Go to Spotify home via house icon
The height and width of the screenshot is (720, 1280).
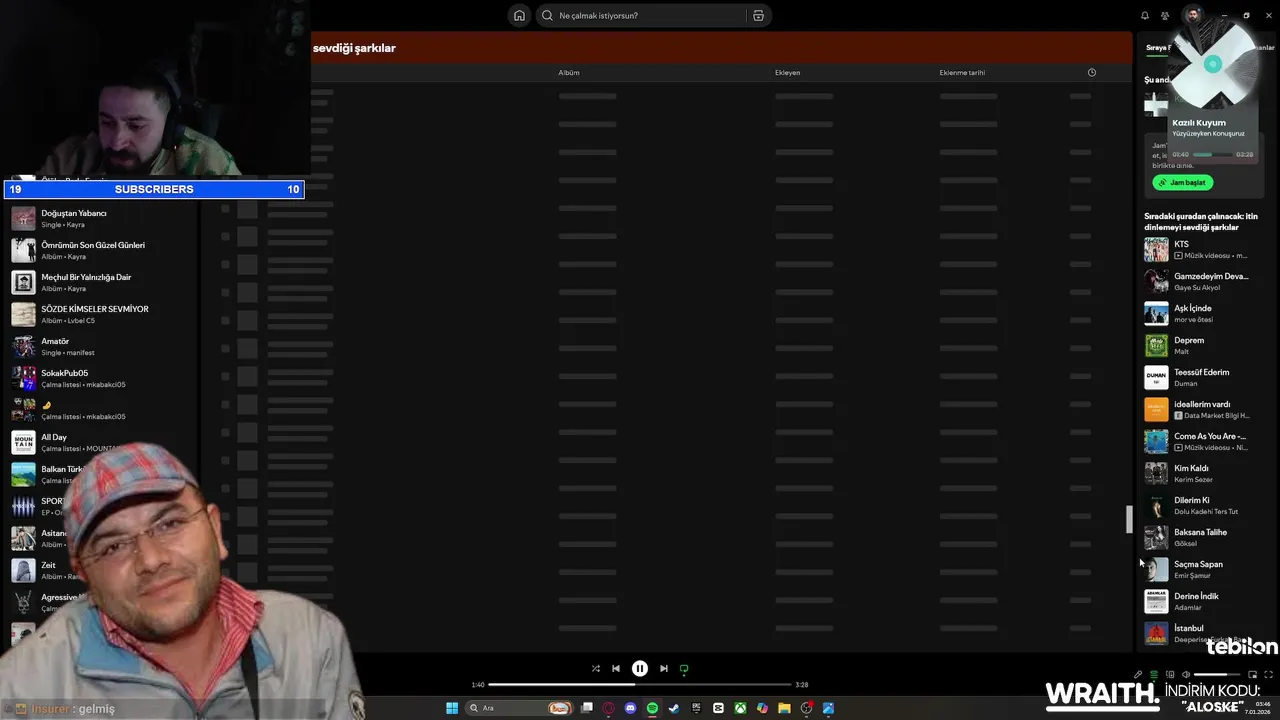[519, 15]
